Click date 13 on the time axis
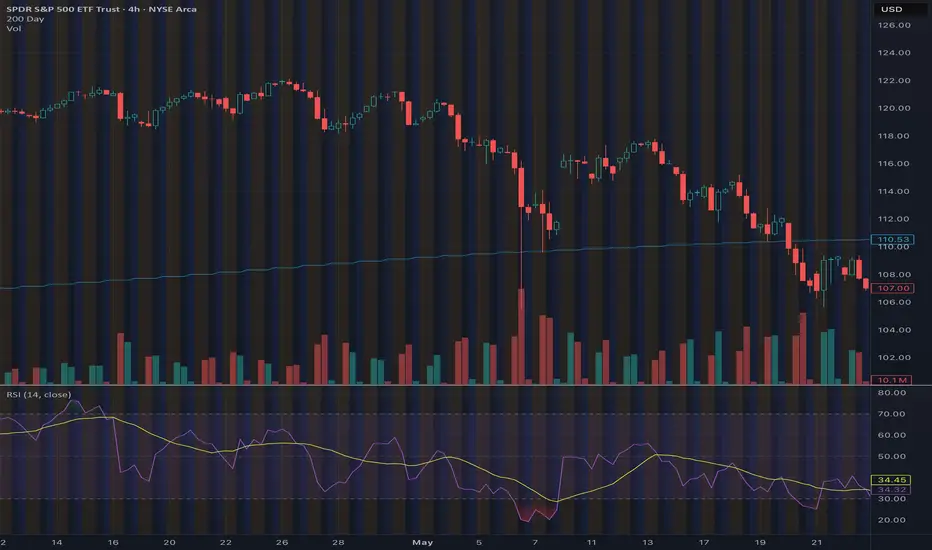The image size is (932, 550). click(647, 542)
